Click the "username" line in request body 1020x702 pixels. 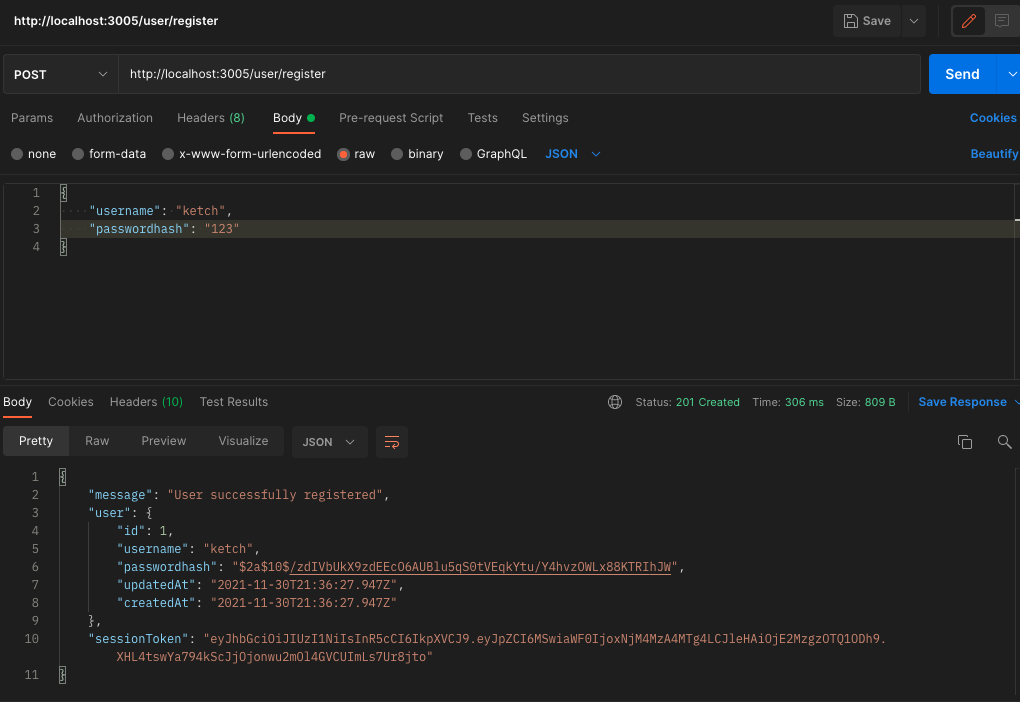[161, 211]
